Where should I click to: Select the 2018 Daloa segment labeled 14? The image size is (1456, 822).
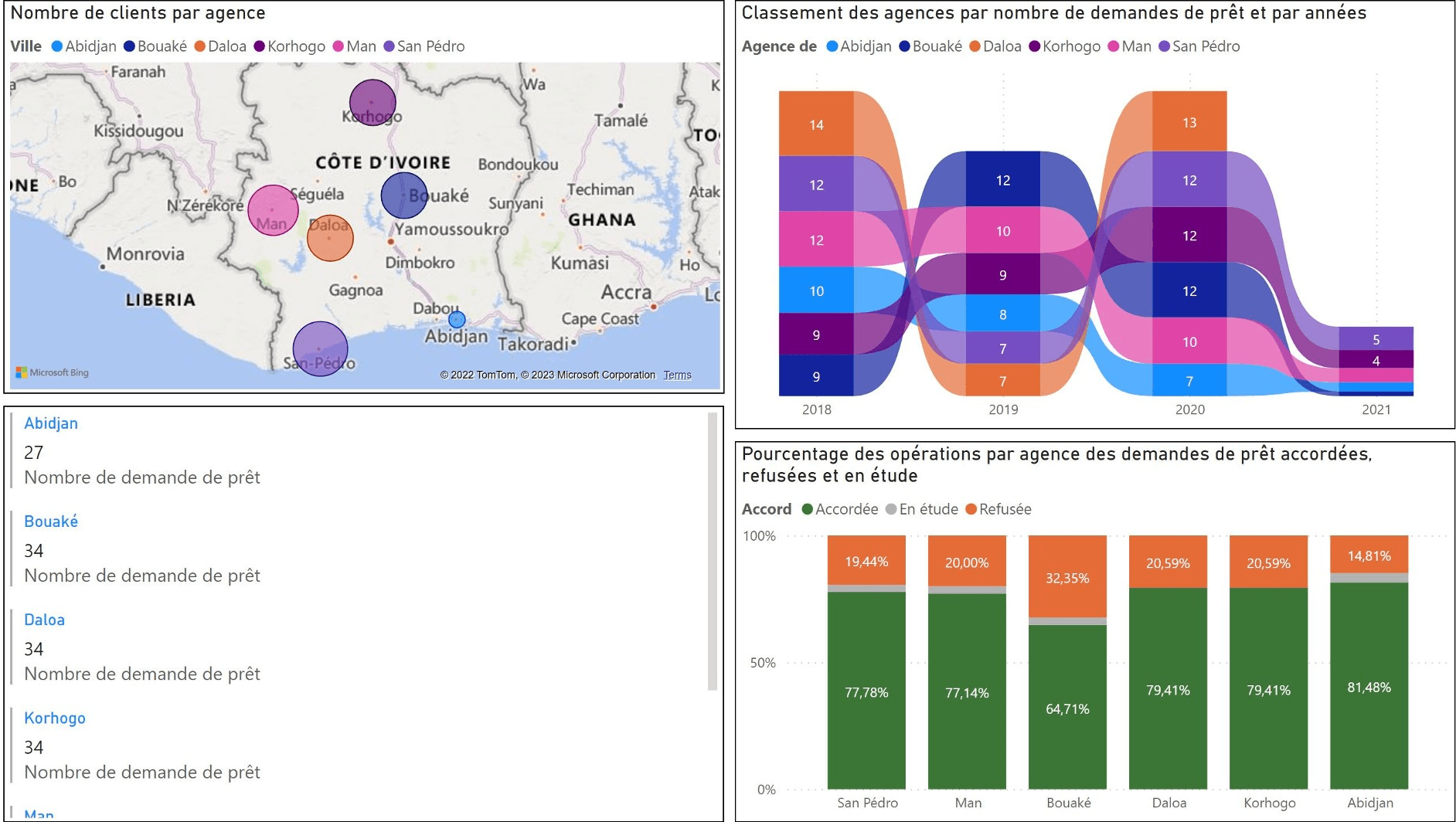coord(816,124)
